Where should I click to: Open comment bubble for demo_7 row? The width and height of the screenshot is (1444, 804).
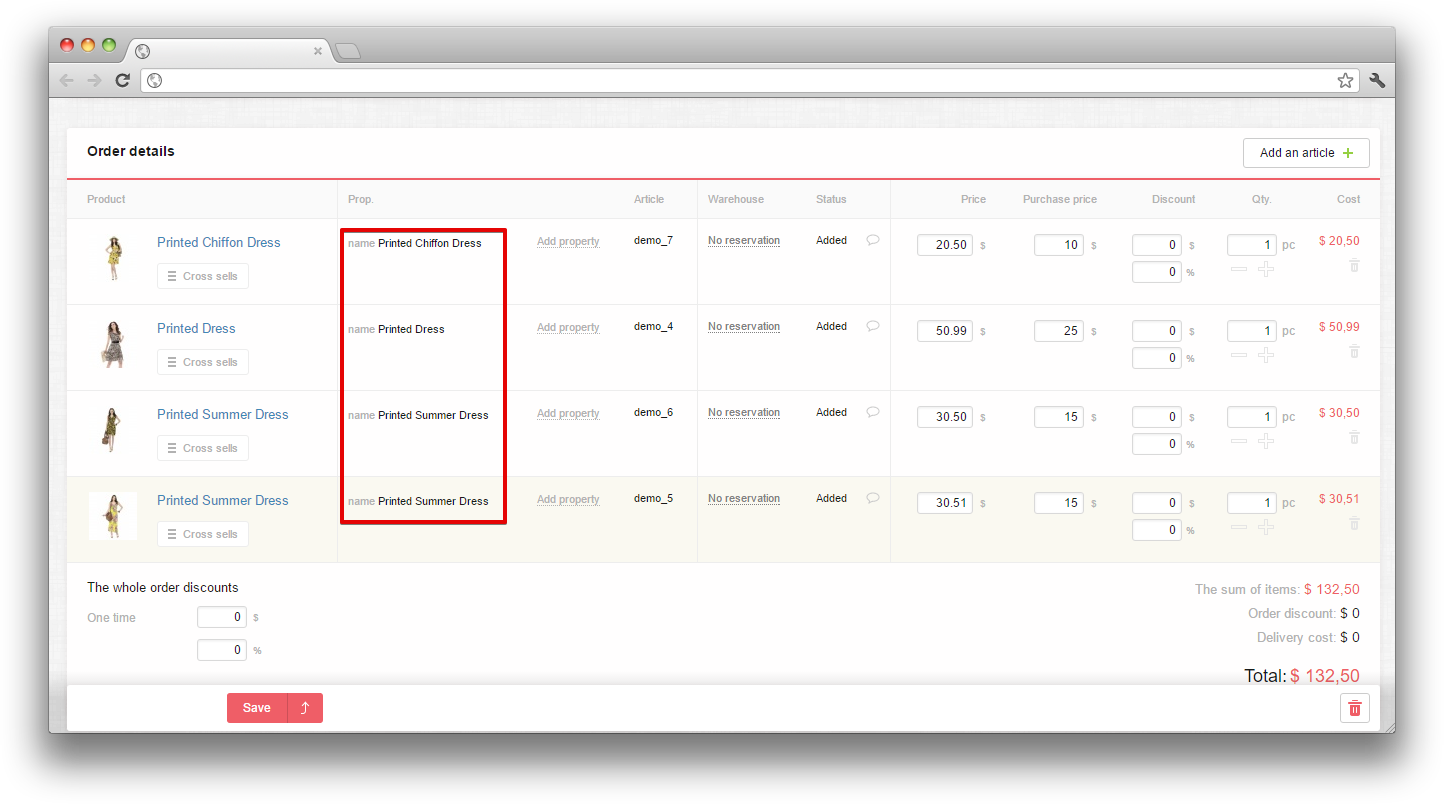[x=872, y=240]
